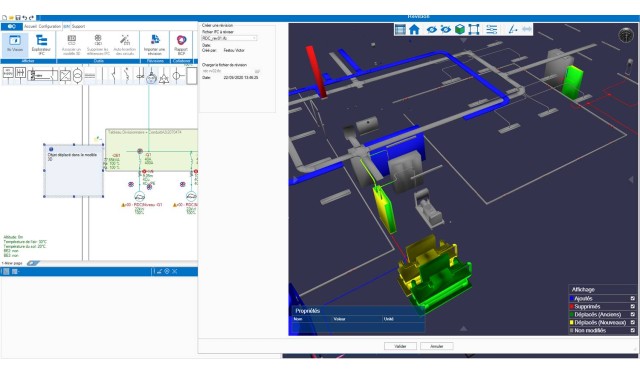Click the table grid icon in 3D viewer toolbar

(400, 29)
